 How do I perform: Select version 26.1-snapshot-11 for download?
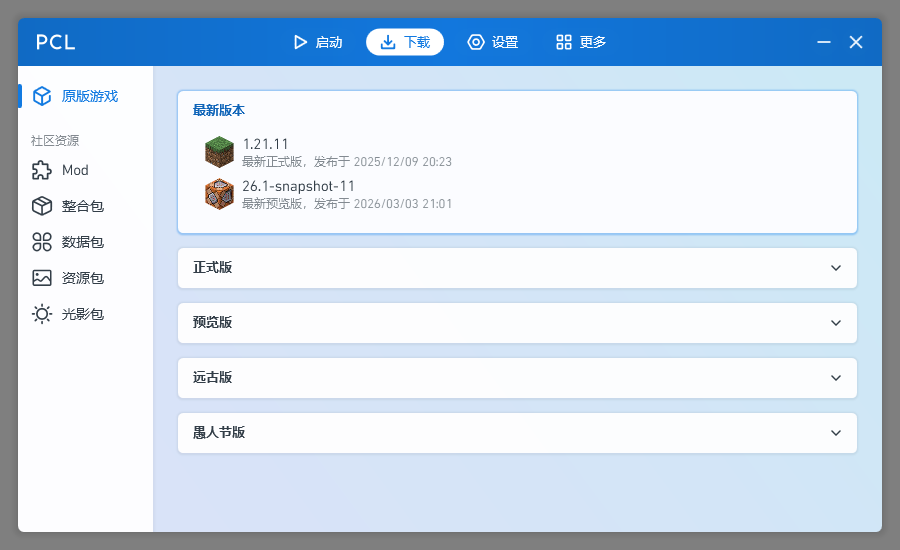pos(517,194)
